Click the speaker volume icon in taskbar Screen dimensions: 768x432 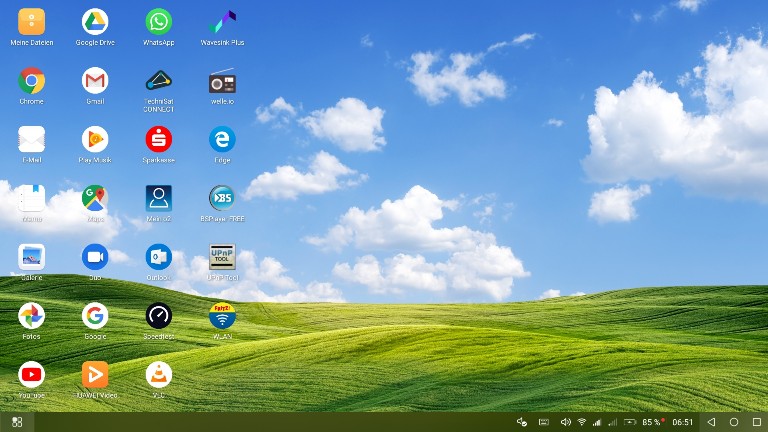[565, 422]
